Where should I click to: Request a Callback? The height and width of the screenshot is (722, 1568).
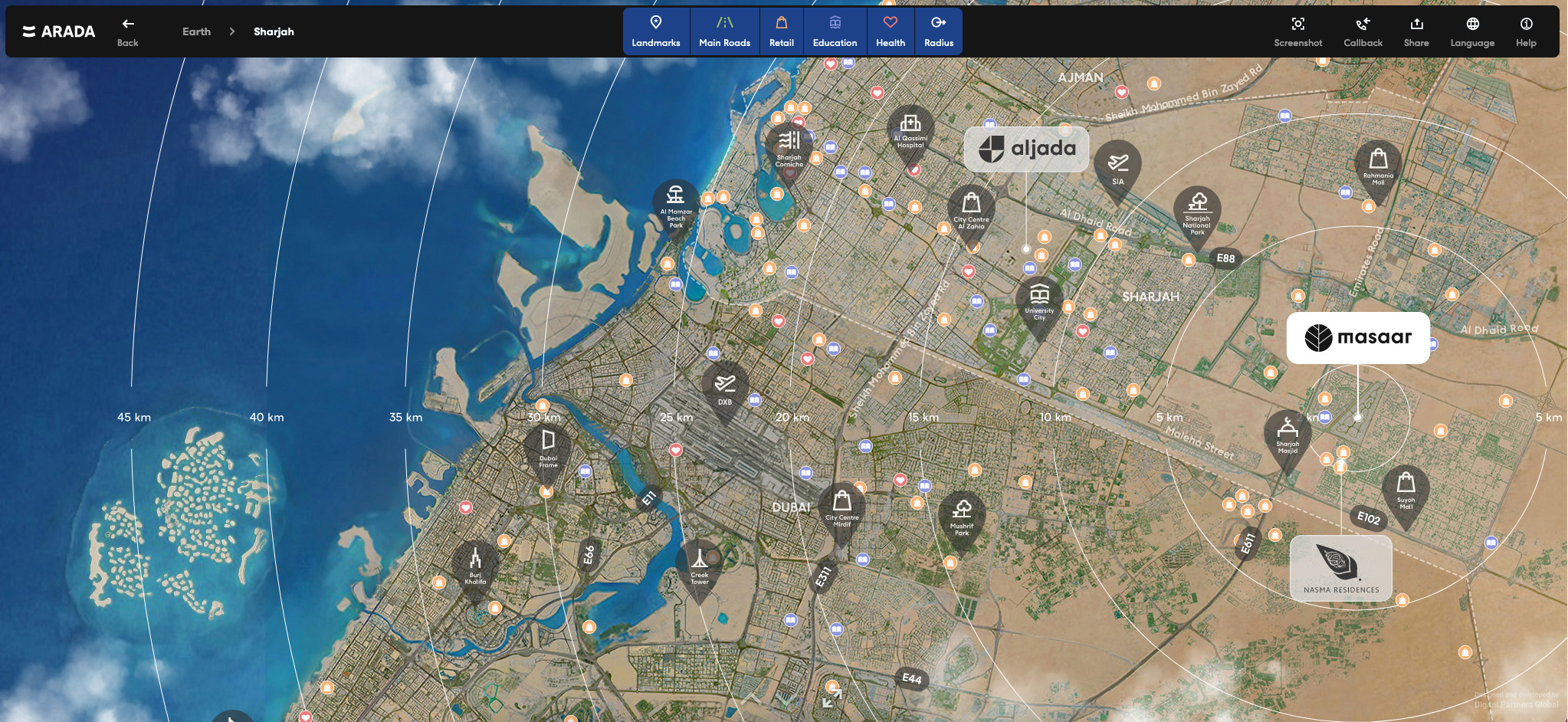(1363, 31)
